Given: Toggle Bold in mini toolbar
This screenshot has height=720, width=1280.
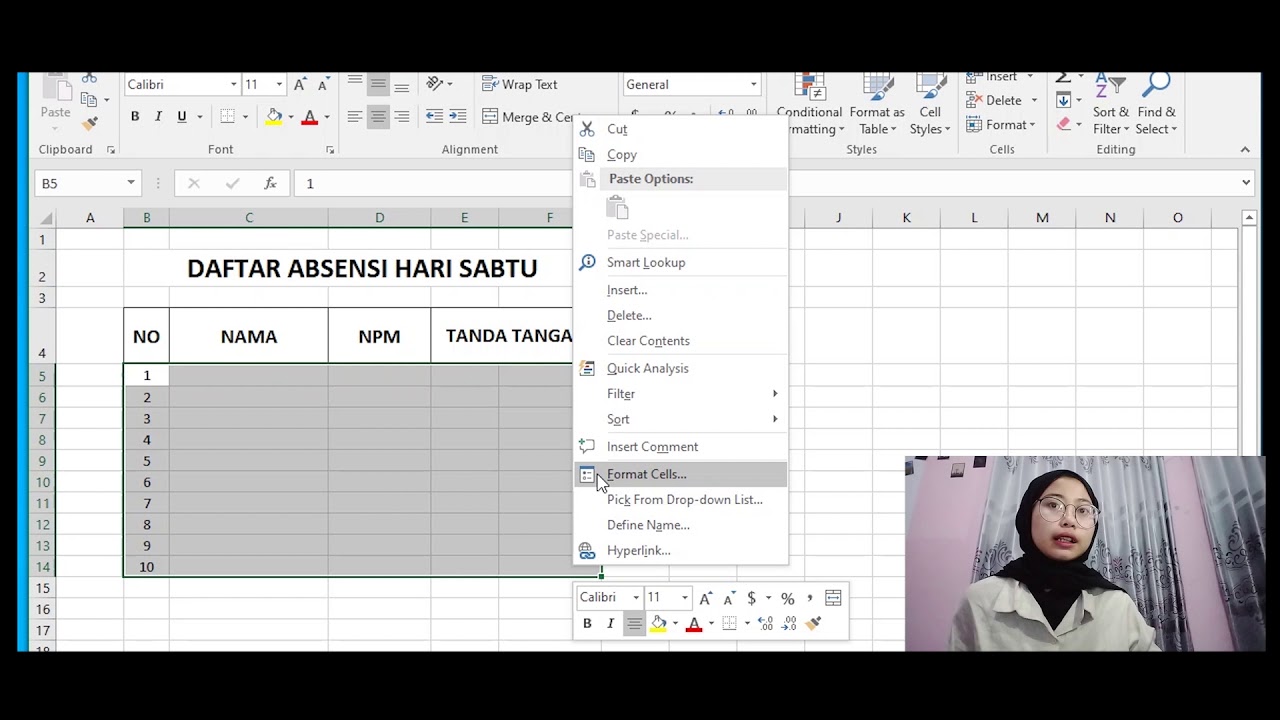Looking at the screenshot, I should [x=587, y=623].
